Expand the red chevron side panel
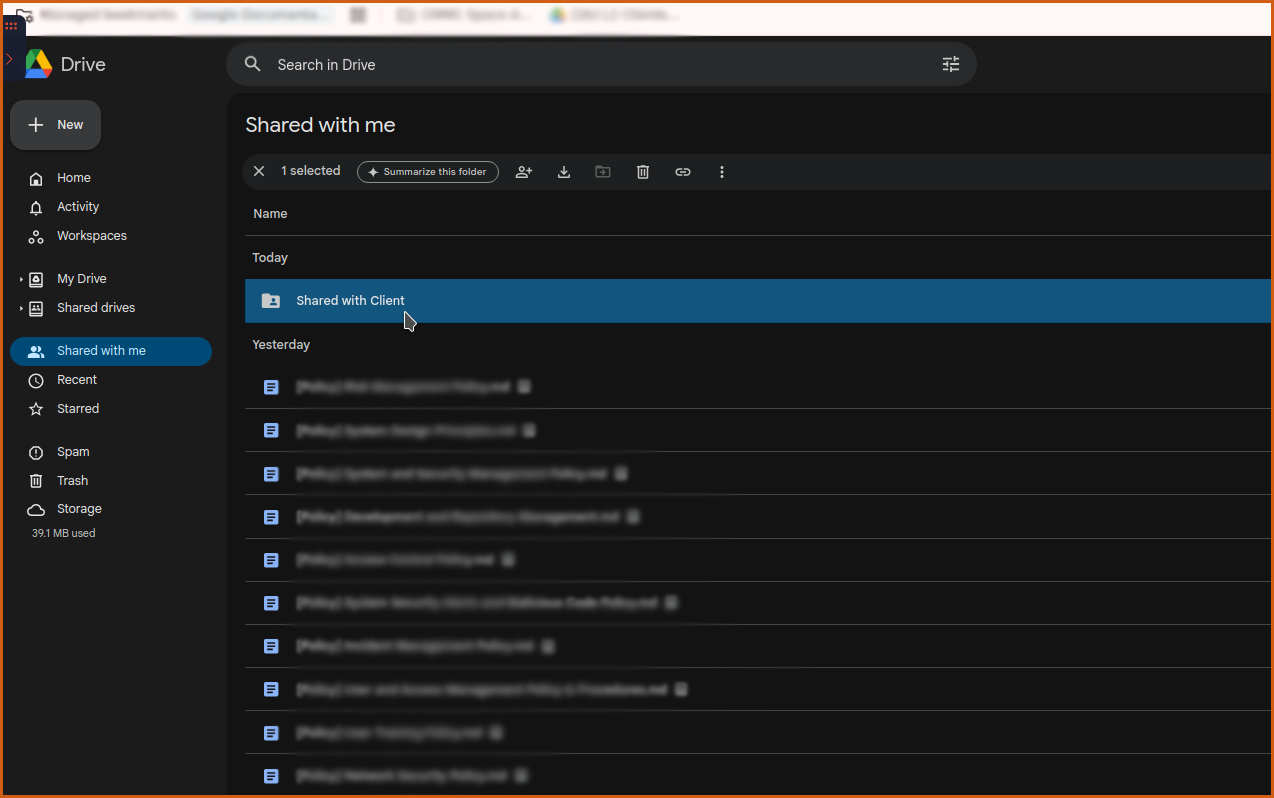This screenshot has width=1274, height=798. tap(9, 59)
